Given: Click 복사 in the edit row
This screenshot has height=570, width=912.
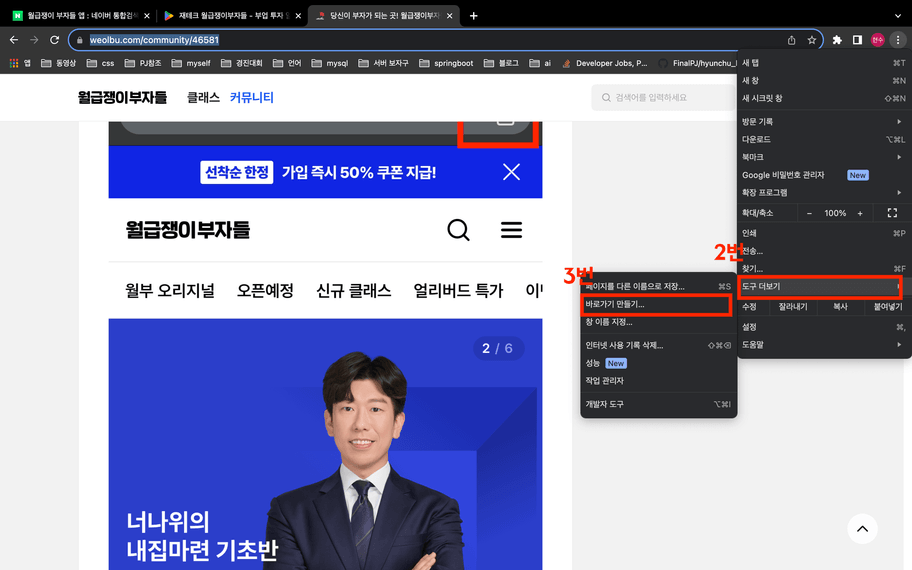Looking at the screenshot, I should 840,307.
